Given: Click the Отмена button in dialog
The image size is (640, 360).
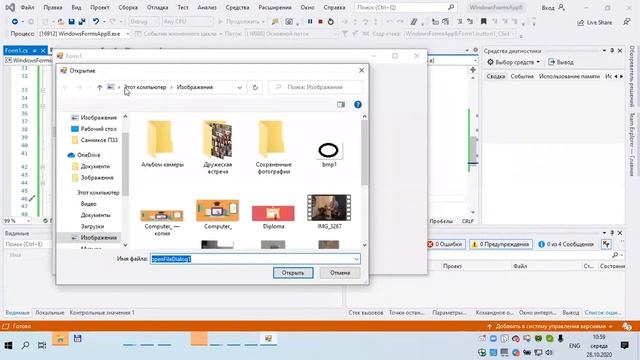Looking at the screenshot, I should [x=340, y=273].
